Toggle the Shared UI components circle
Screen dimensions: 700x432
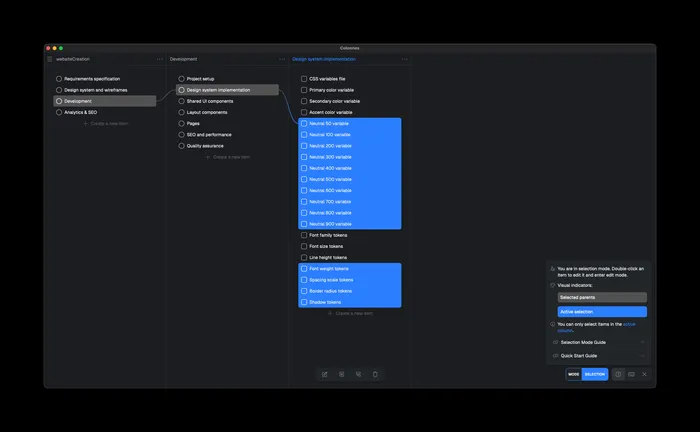click(x=182, y=101)
